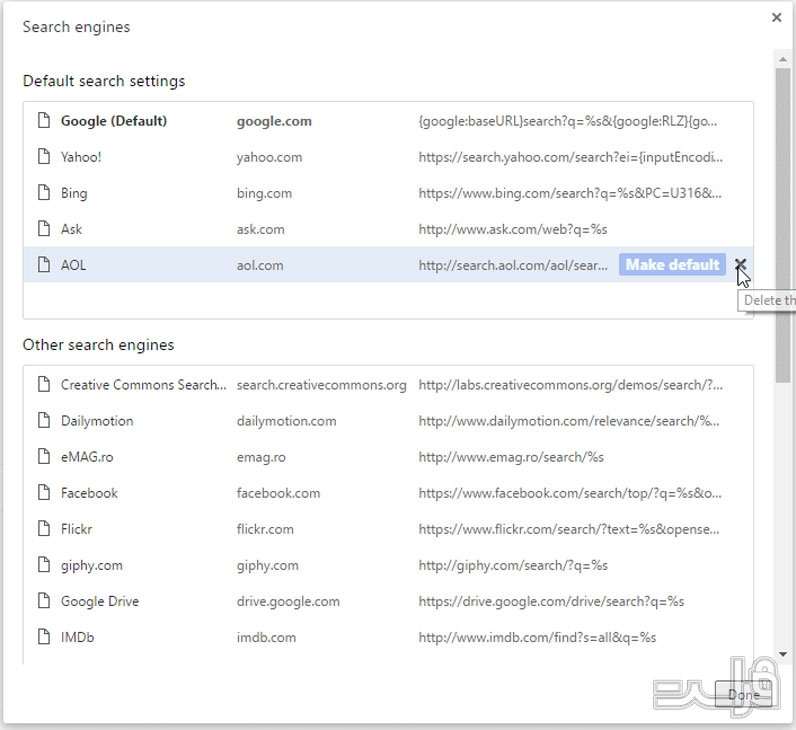Click the www.dailymotion.com relevance URL

(x=569, y=421)
